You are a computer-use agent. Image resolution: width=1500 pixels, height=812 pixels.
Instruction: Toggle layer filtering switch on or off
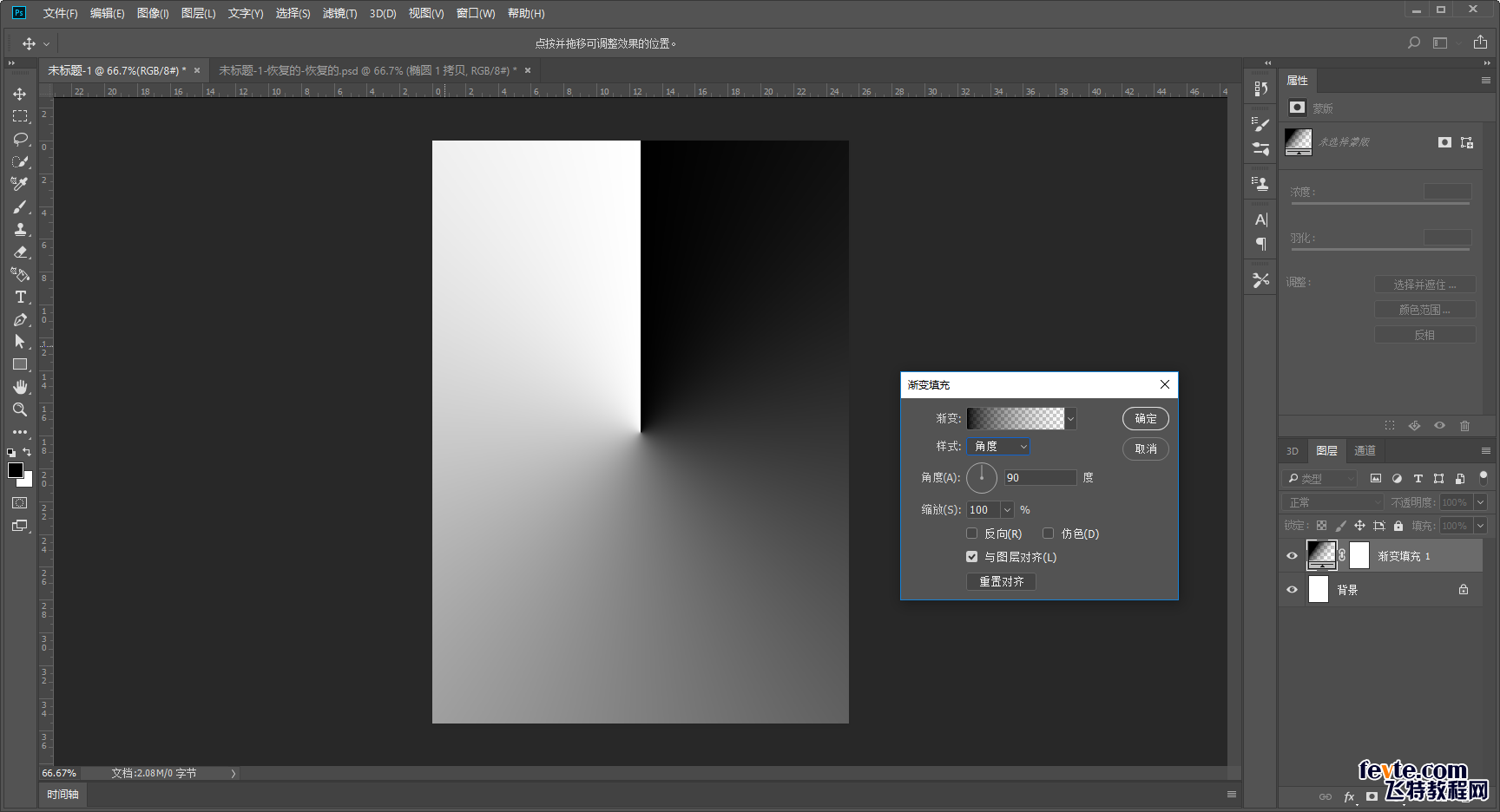click(x=1484, y=477)
